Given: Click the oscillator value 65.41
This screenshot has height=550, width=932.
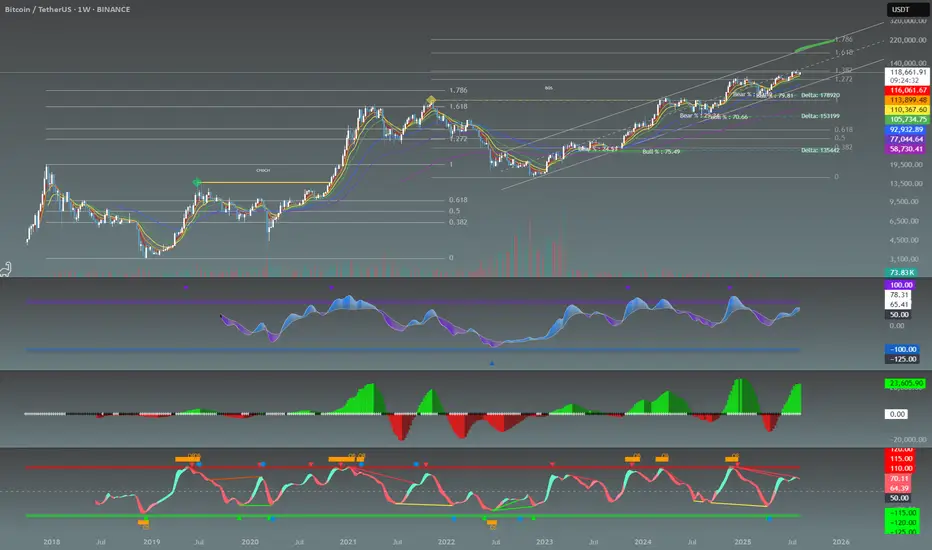Looking at the screenshot, I should [899, 304].
